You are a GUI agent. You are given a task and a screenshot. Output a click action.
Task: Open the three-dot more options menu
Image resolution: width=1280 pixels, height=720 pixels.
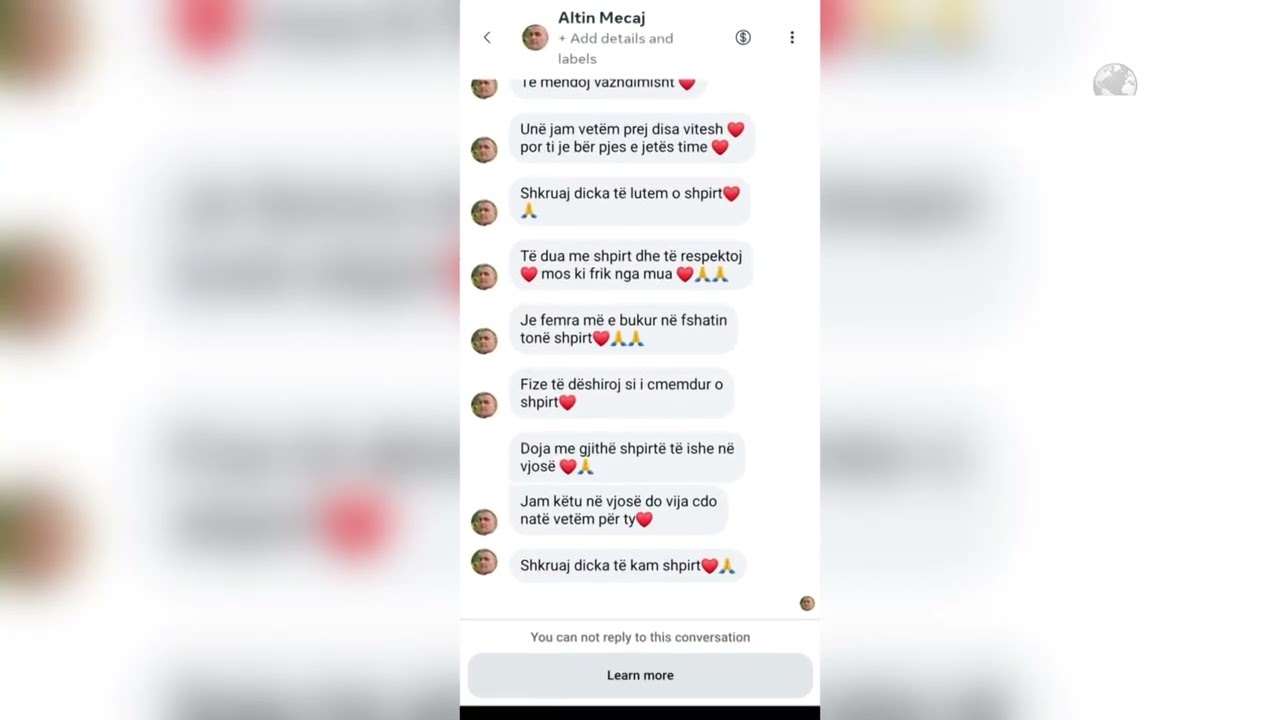point(792,37)
